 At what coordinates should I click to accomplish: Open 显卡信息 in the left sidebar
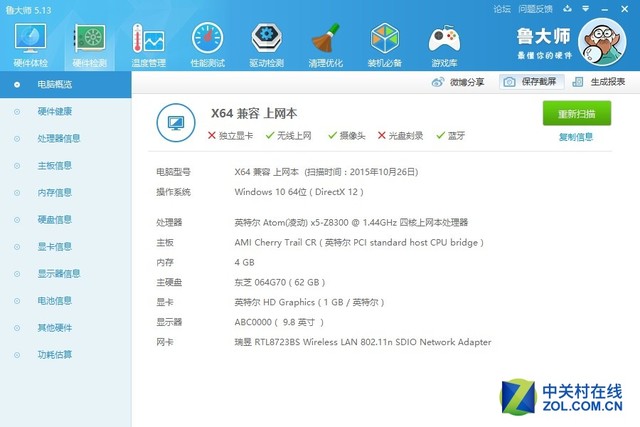point(54,246)
